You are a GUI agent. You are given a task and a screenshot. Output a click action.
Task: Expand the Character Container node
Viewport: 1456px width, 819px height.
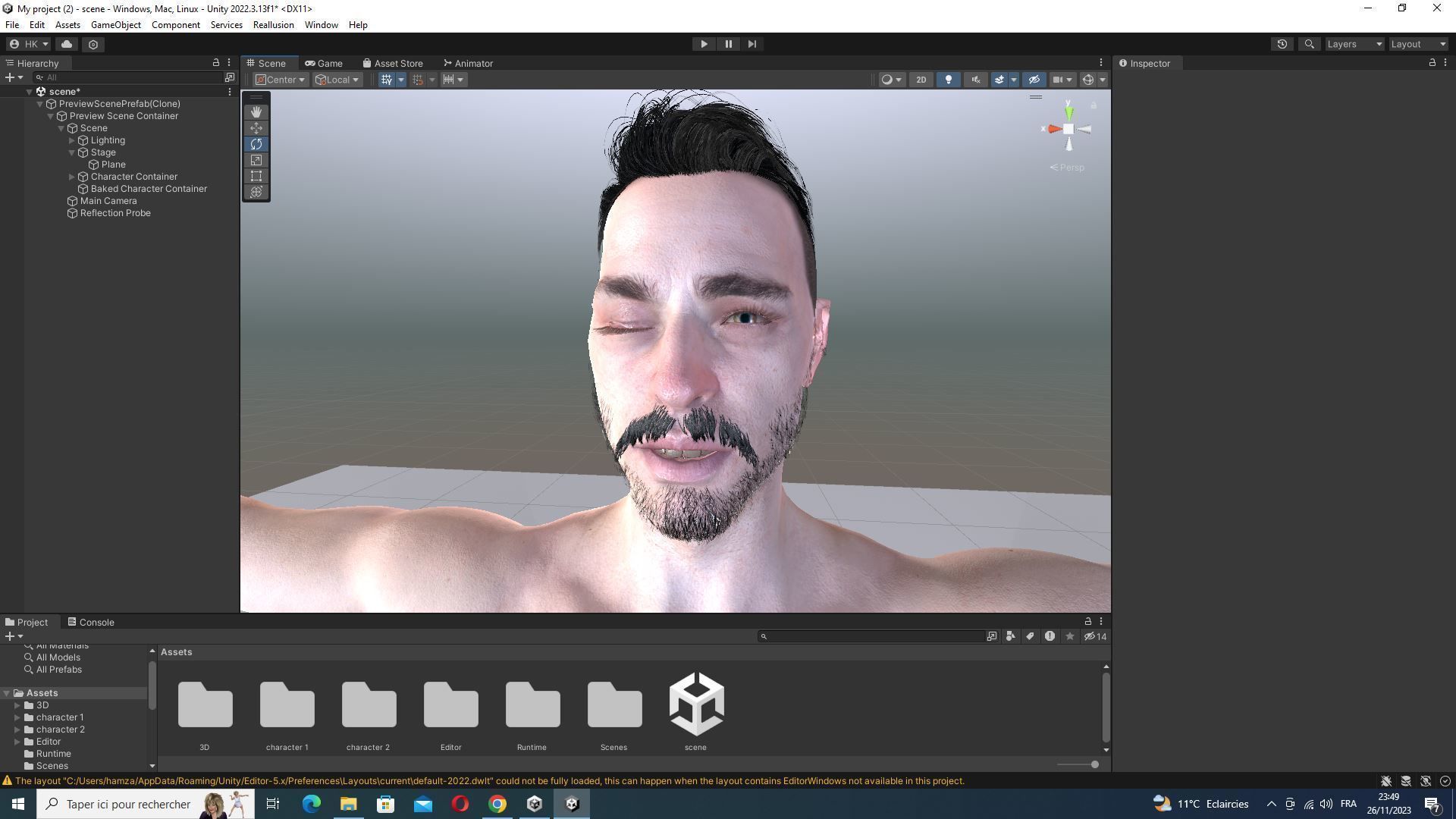[72, 177]
